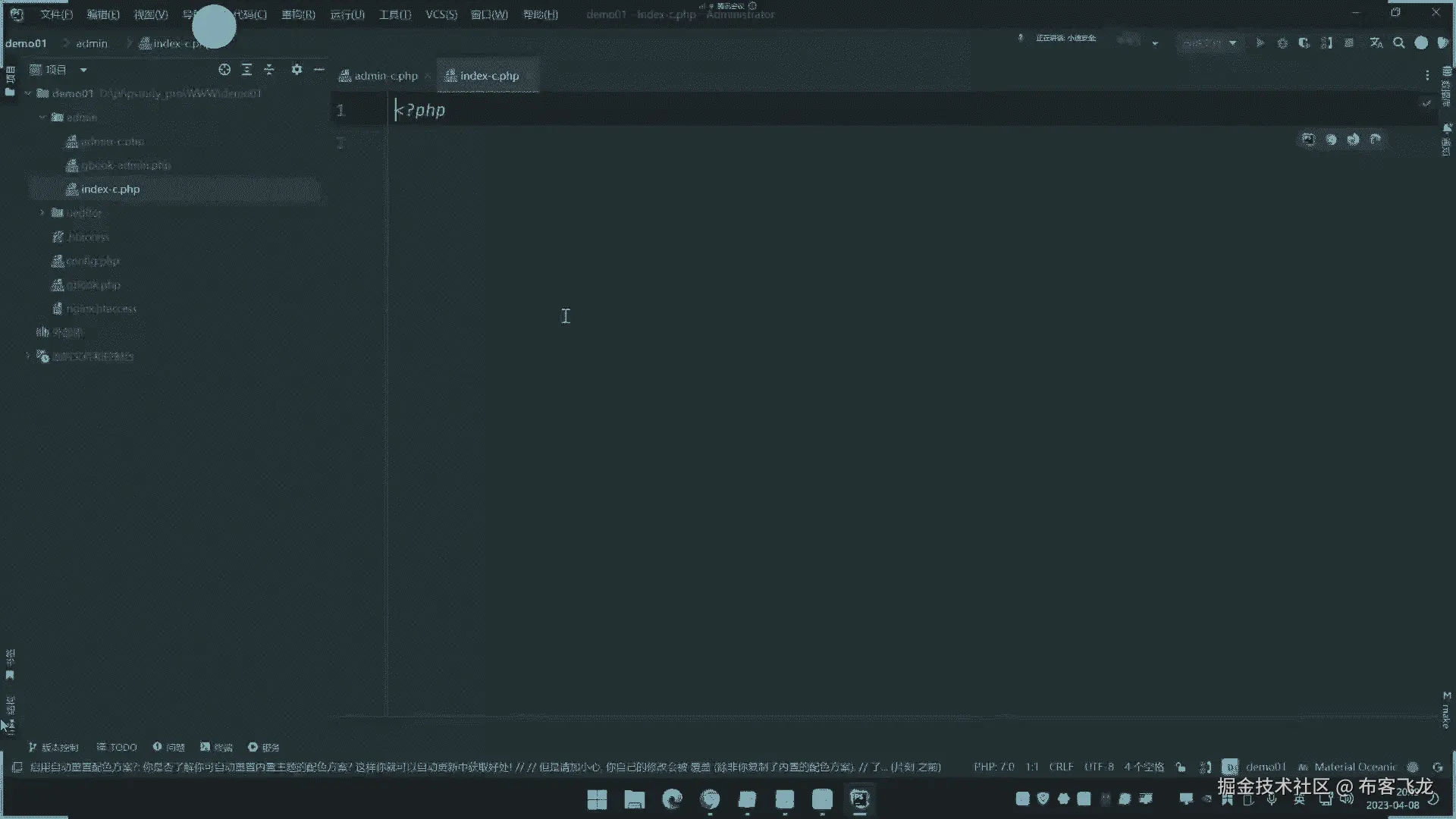Expand the ueditor folder in project tree

click(42, 213)
